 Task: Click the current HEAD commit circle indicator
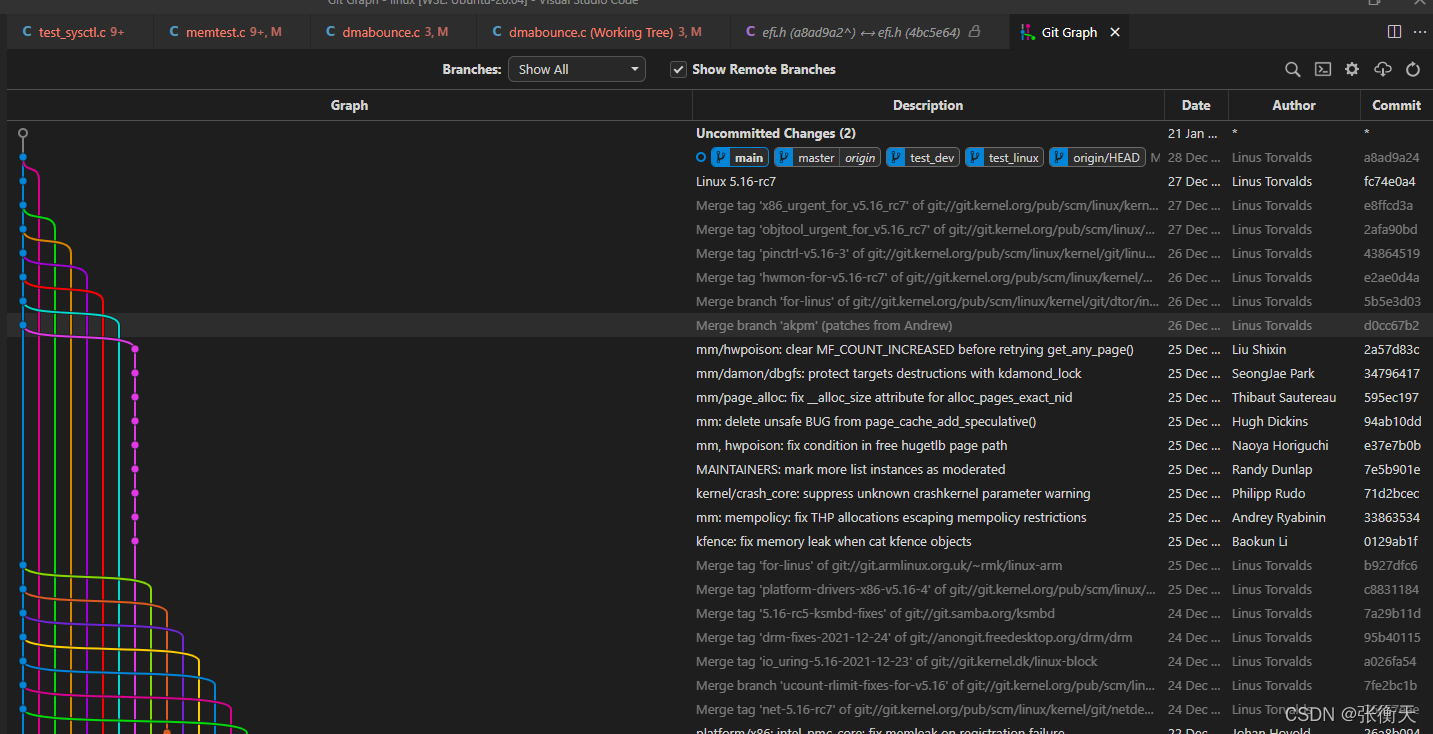pyautogui.click(x=701, y=157)
